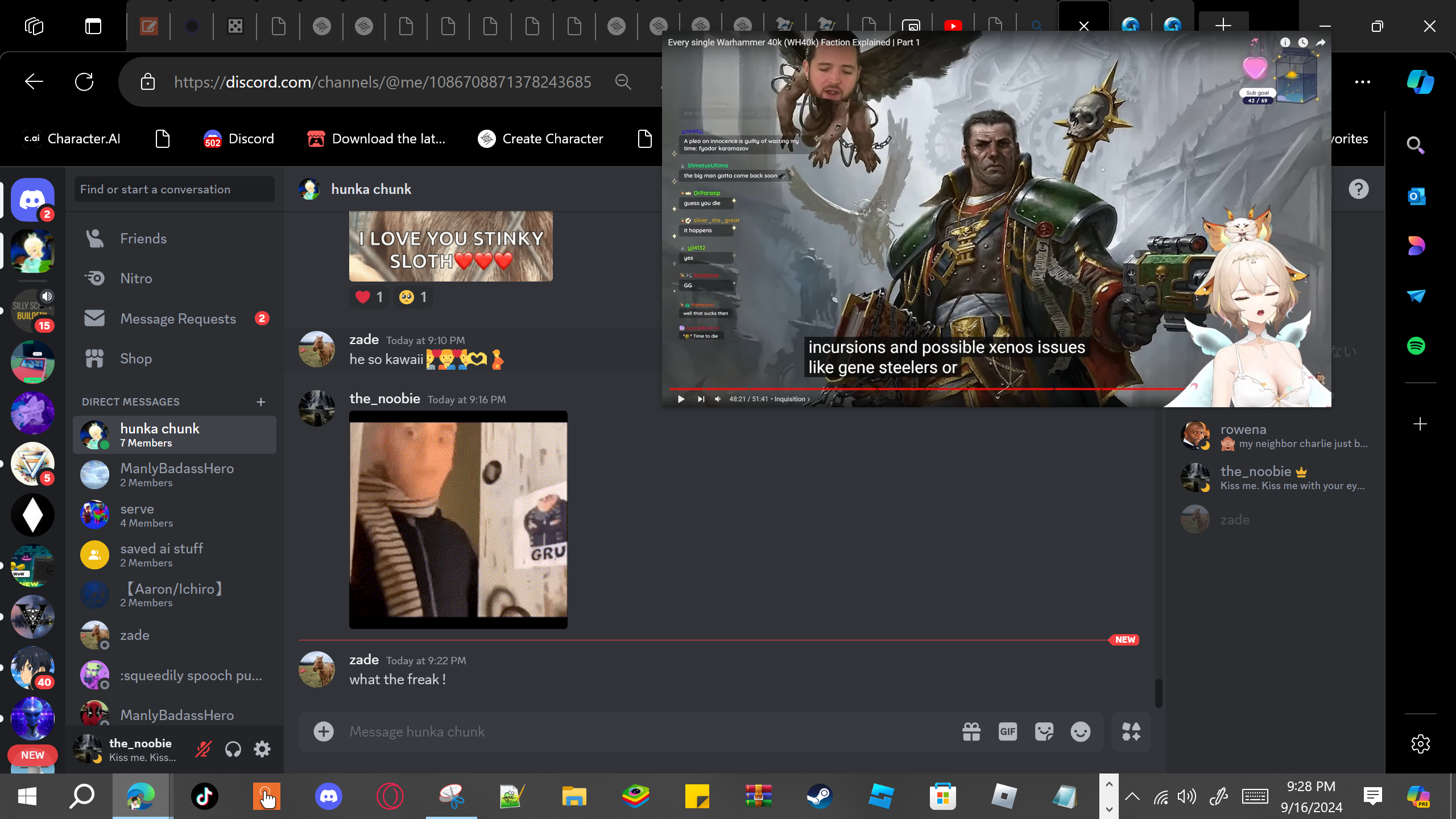This screenshot has width=1456, height=819.
Task: Open Message Requests
Action: [x=174, y=318]
